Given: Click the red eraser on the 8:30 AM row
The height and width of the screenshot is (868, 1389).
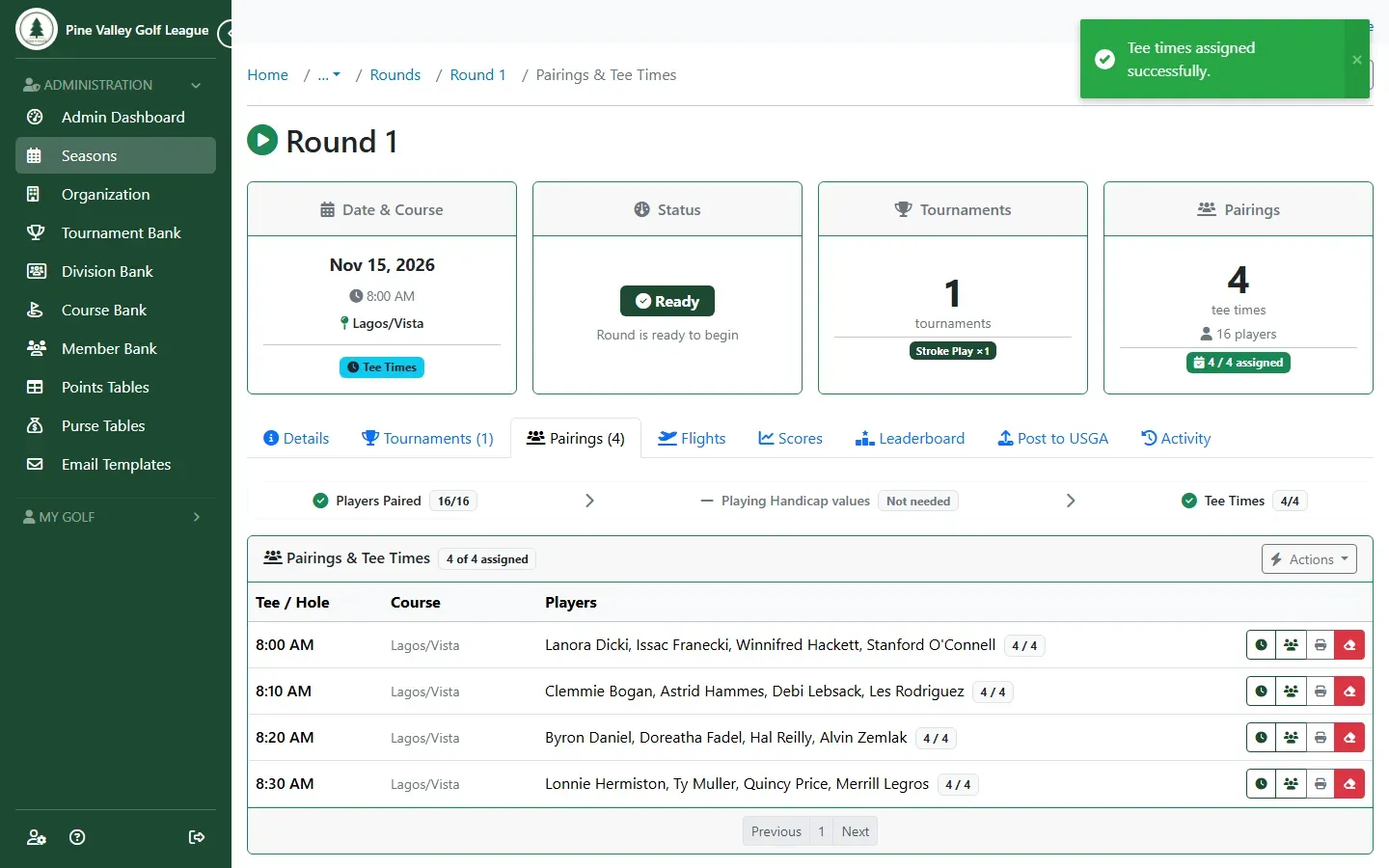Looking at the screenshot, I should (x=1349, y=784).
